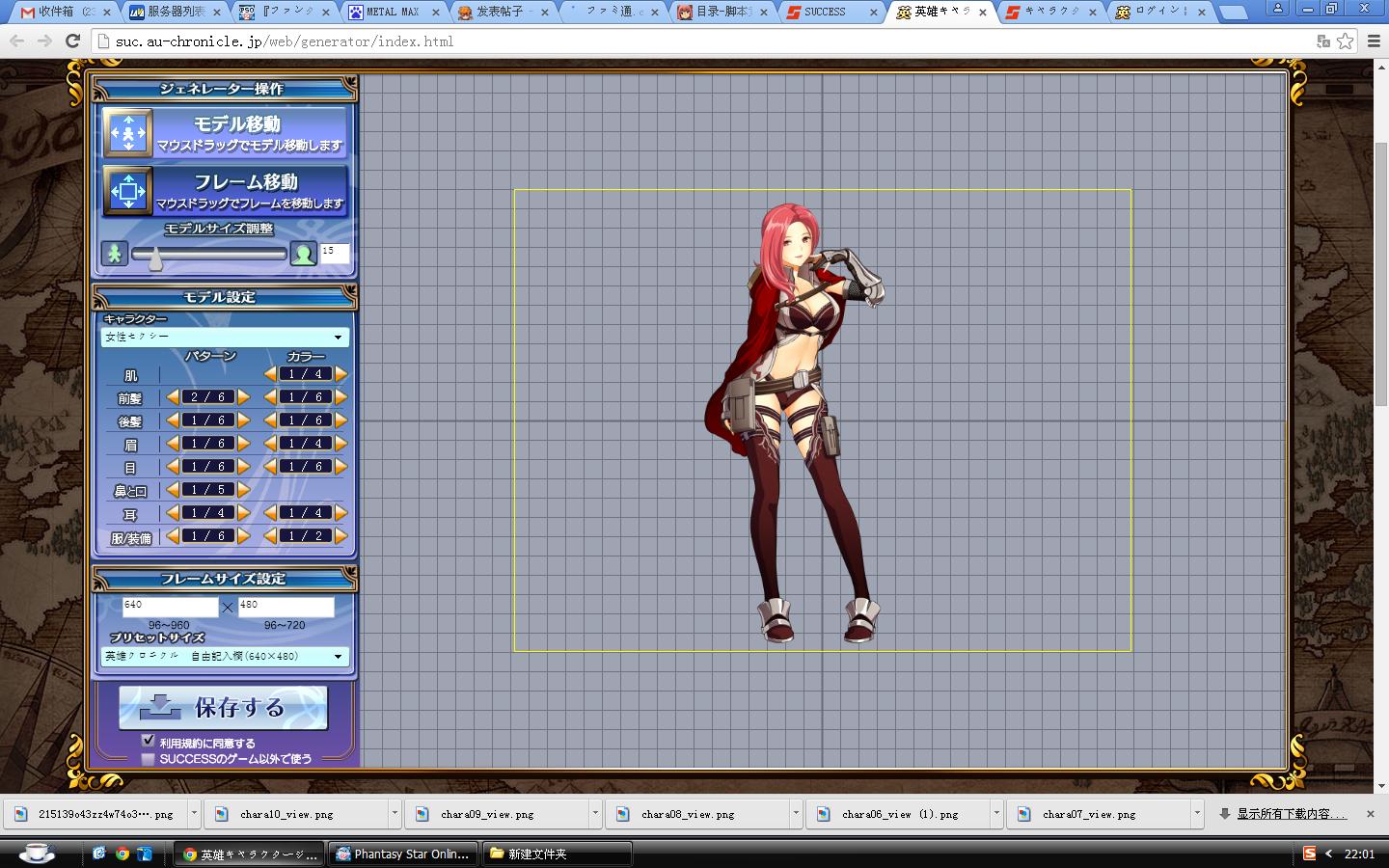Open options arrow for chara10_view.png download
Screen dimensions: 1389x868
click(x=395, y=813)
